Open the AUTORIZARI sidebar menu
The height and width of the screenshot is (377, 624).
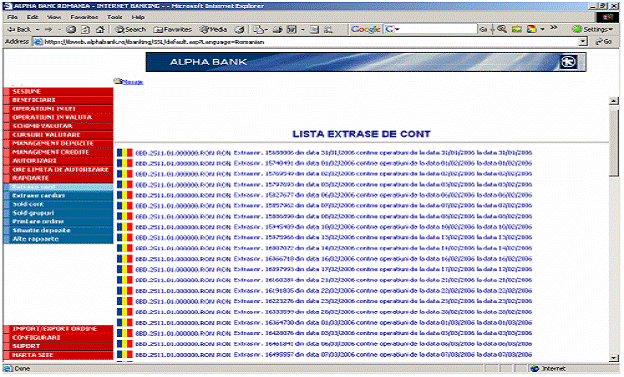tap(58, 161)
